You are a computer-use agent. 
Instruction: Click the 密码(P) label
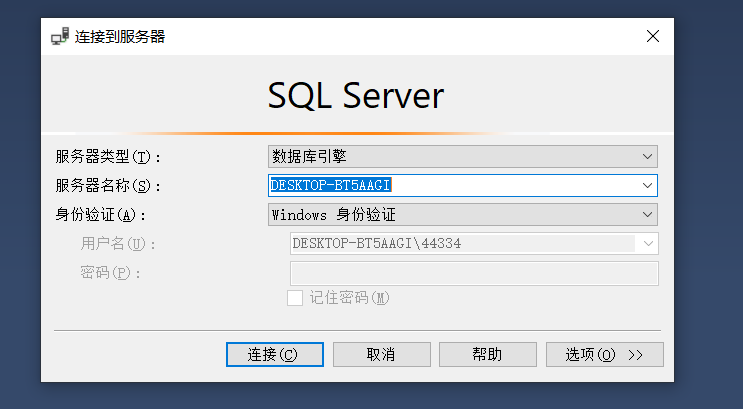tap(110, 273)
